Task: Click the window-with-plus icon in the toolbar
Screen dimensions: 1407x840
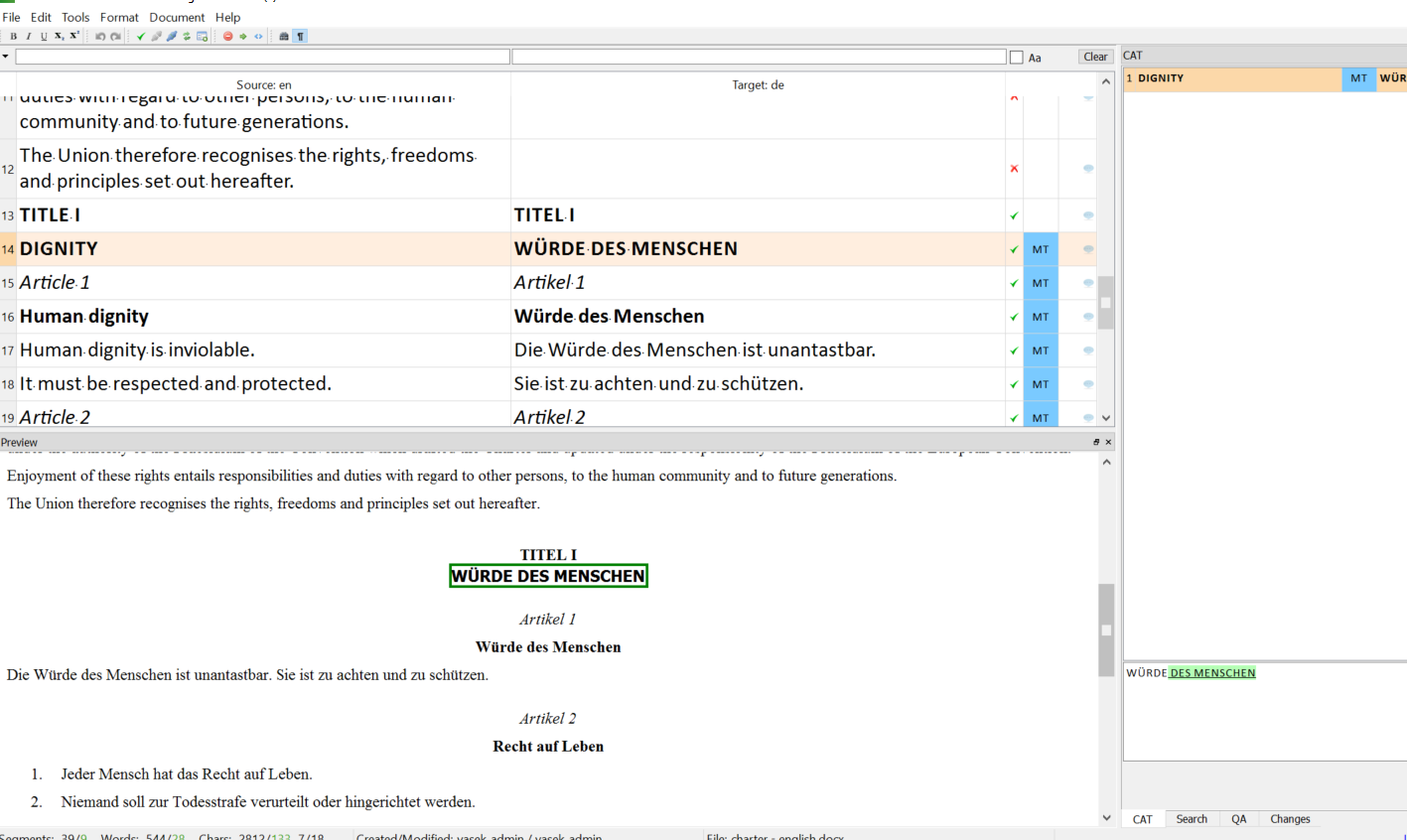Action: (203, 37)
